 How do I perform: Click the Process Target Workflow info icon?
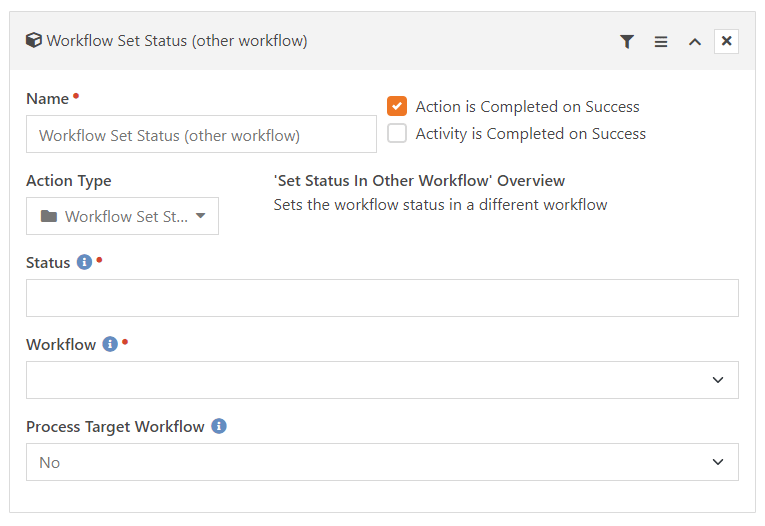click(x=219, y=426)
